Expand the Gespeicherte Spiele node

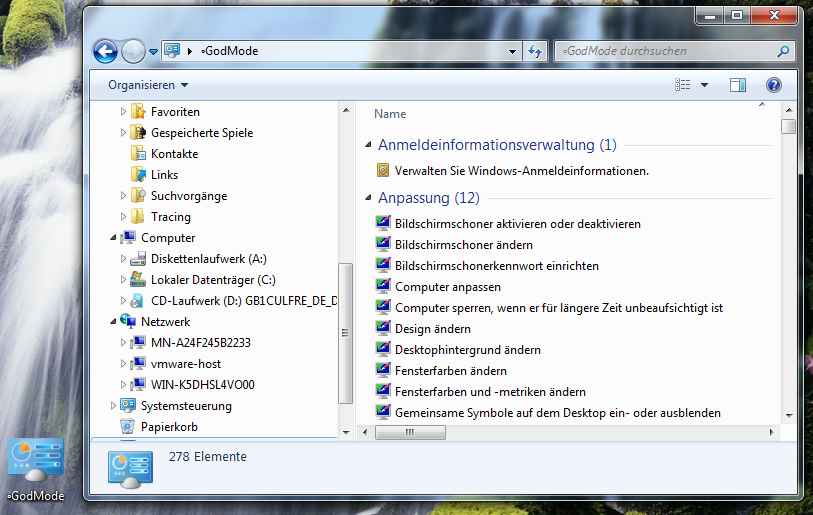click(x=123, y=132)
